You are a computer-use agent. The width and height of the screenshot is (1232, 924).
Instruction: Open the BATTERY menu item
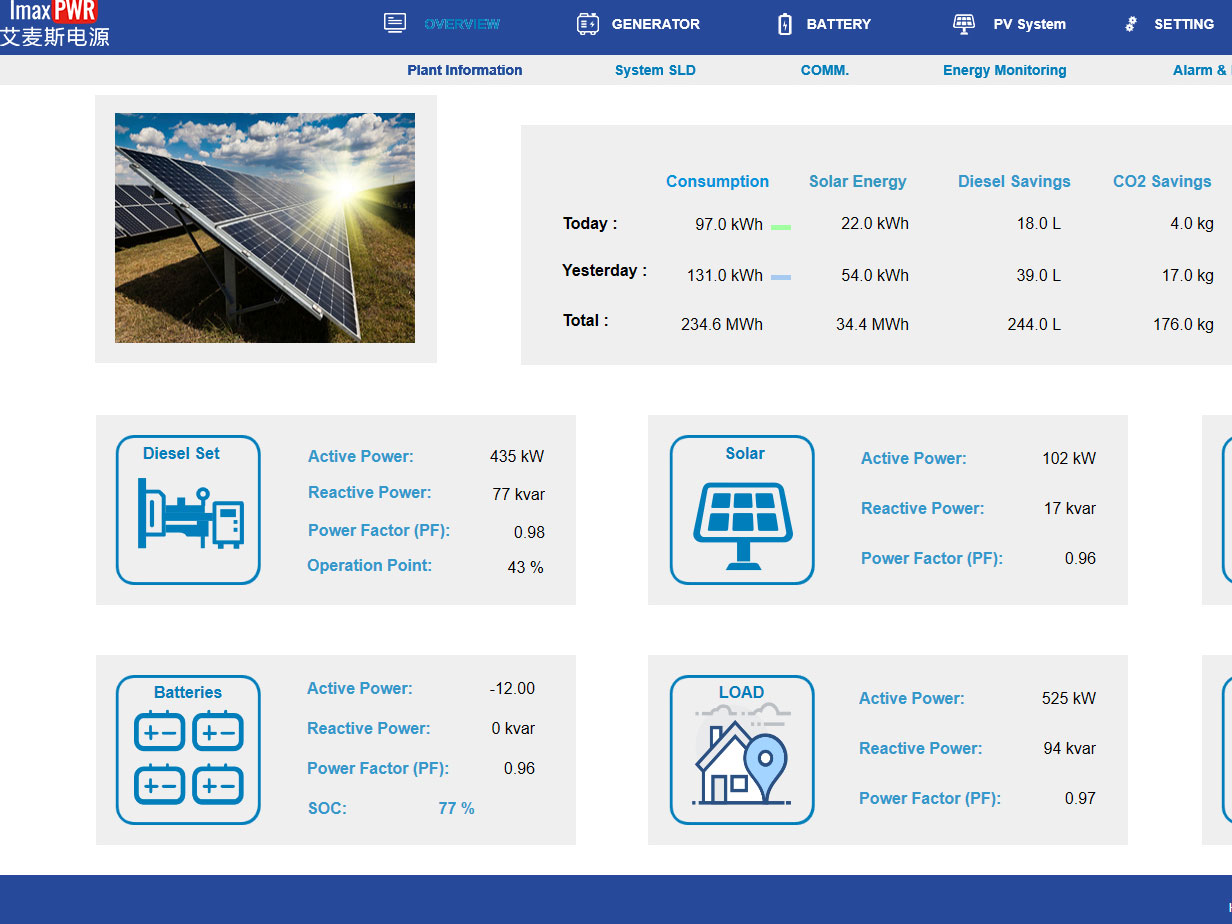coord(838,24)
